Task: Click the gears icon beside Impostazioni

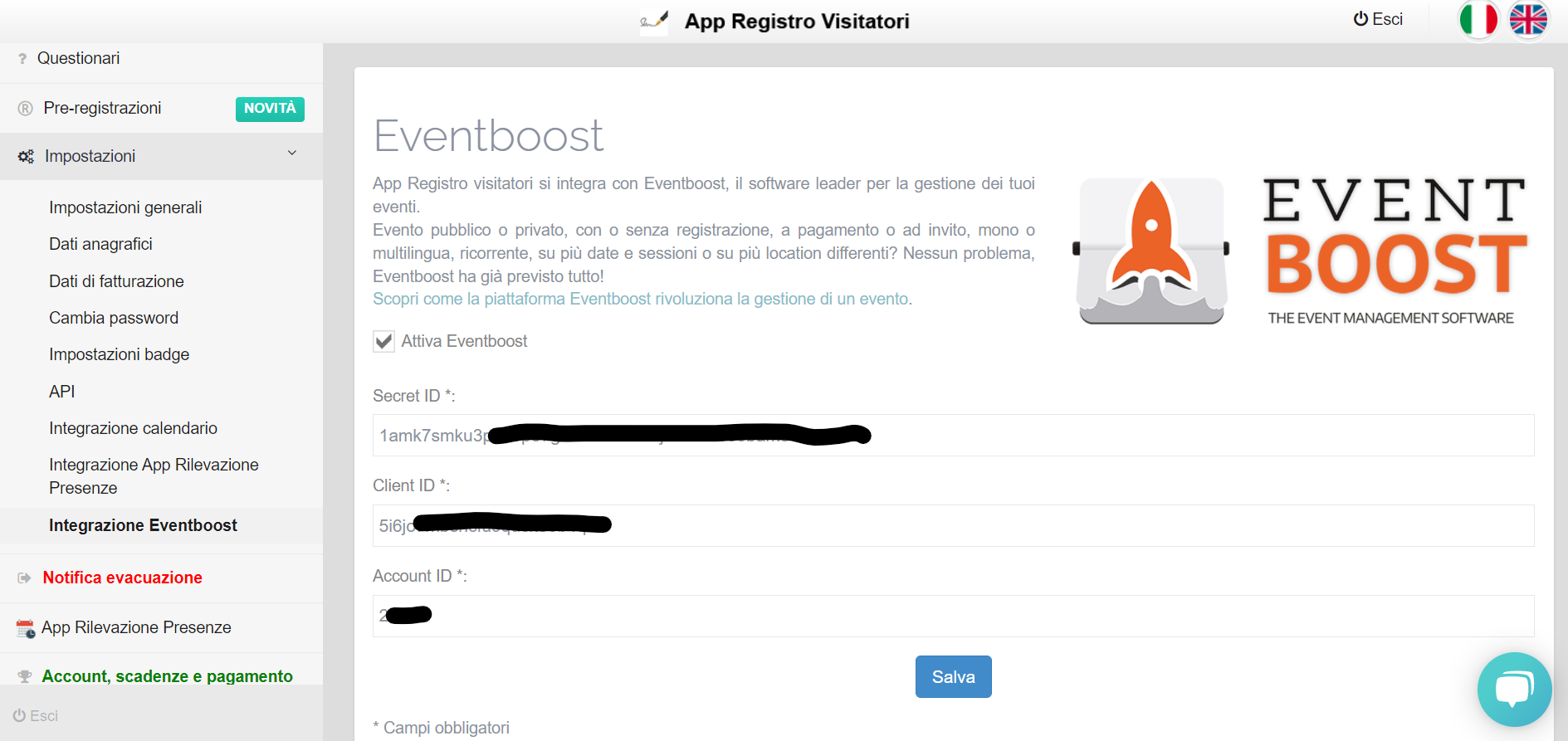Action: pos(26,157)
